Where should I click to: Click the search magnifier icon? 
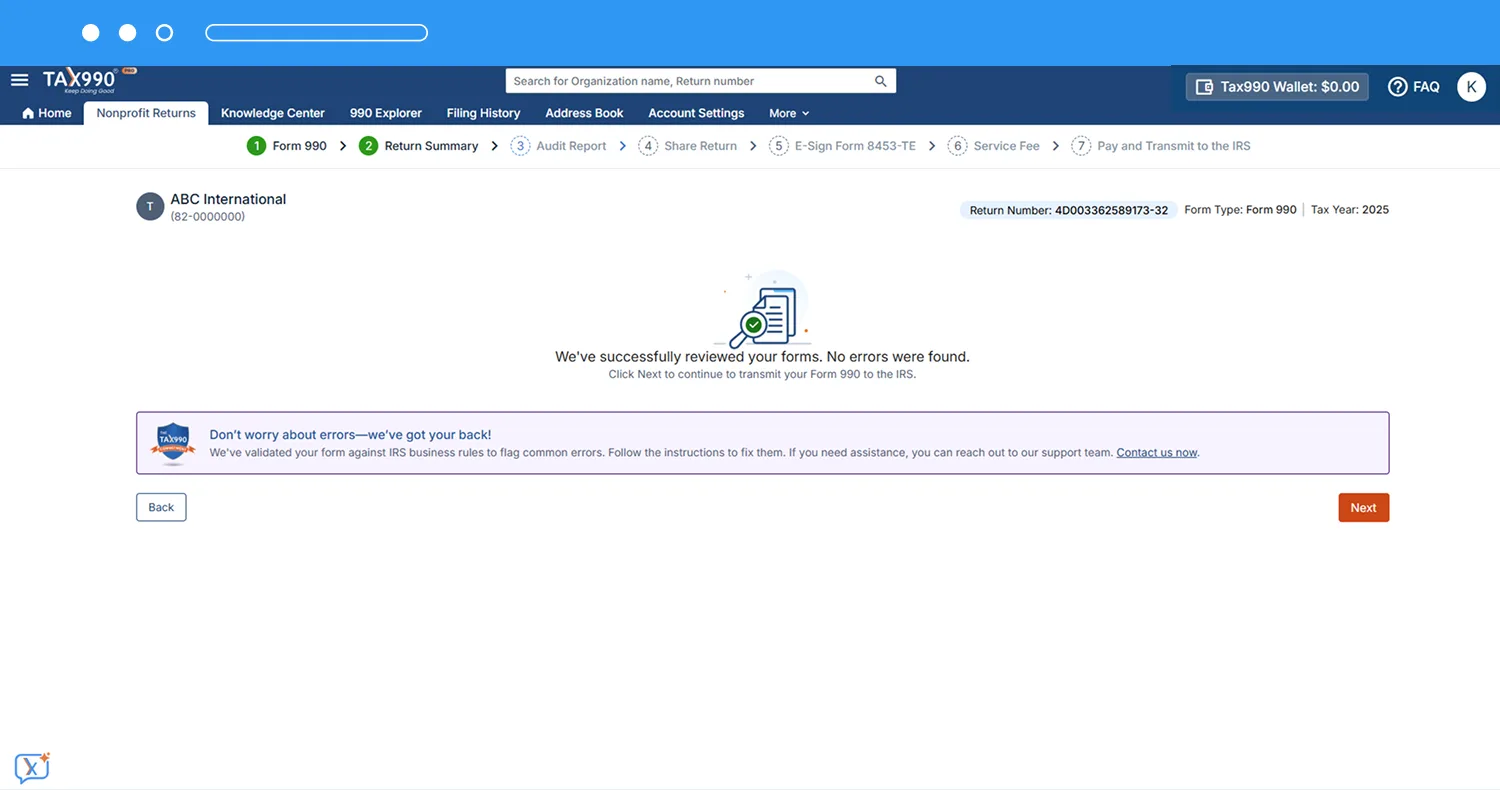click(x=880, y=81)
